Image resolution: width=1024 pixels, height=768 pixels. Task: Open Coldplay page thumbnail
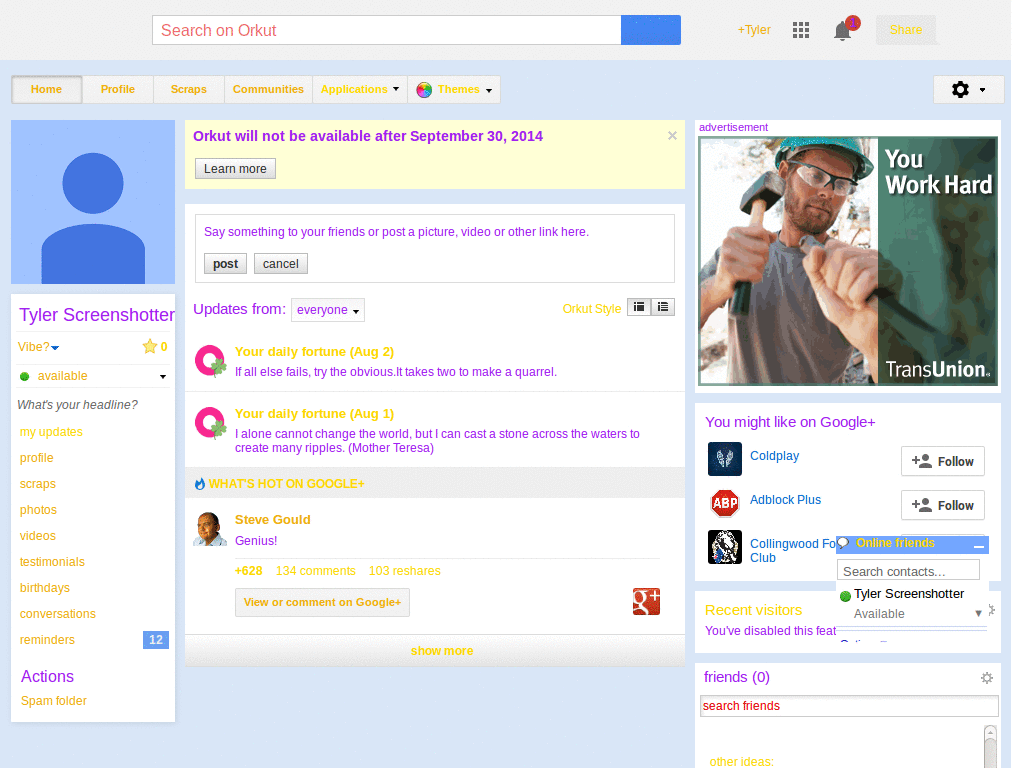pyautogui.click(x=725, y=458)
